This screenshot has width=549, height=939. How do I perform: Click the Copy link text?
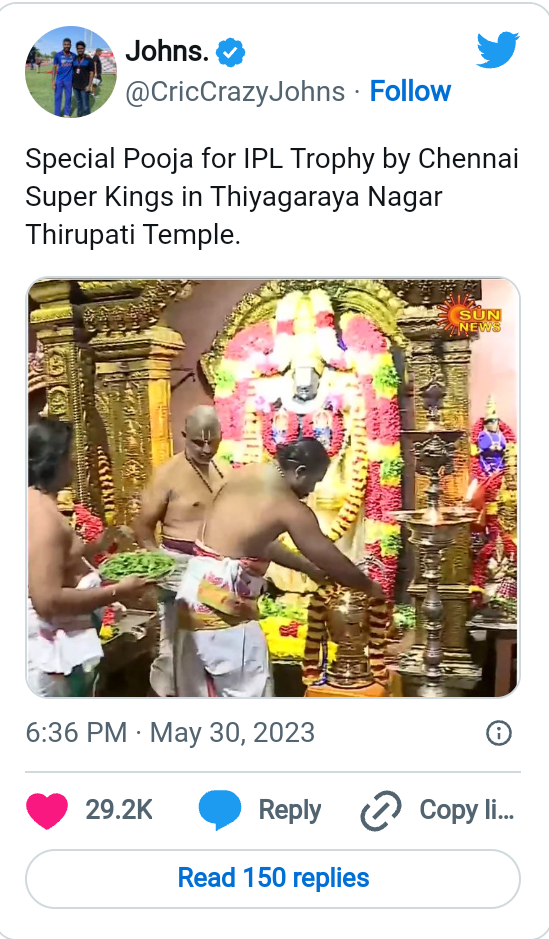[x=467, y=810]
